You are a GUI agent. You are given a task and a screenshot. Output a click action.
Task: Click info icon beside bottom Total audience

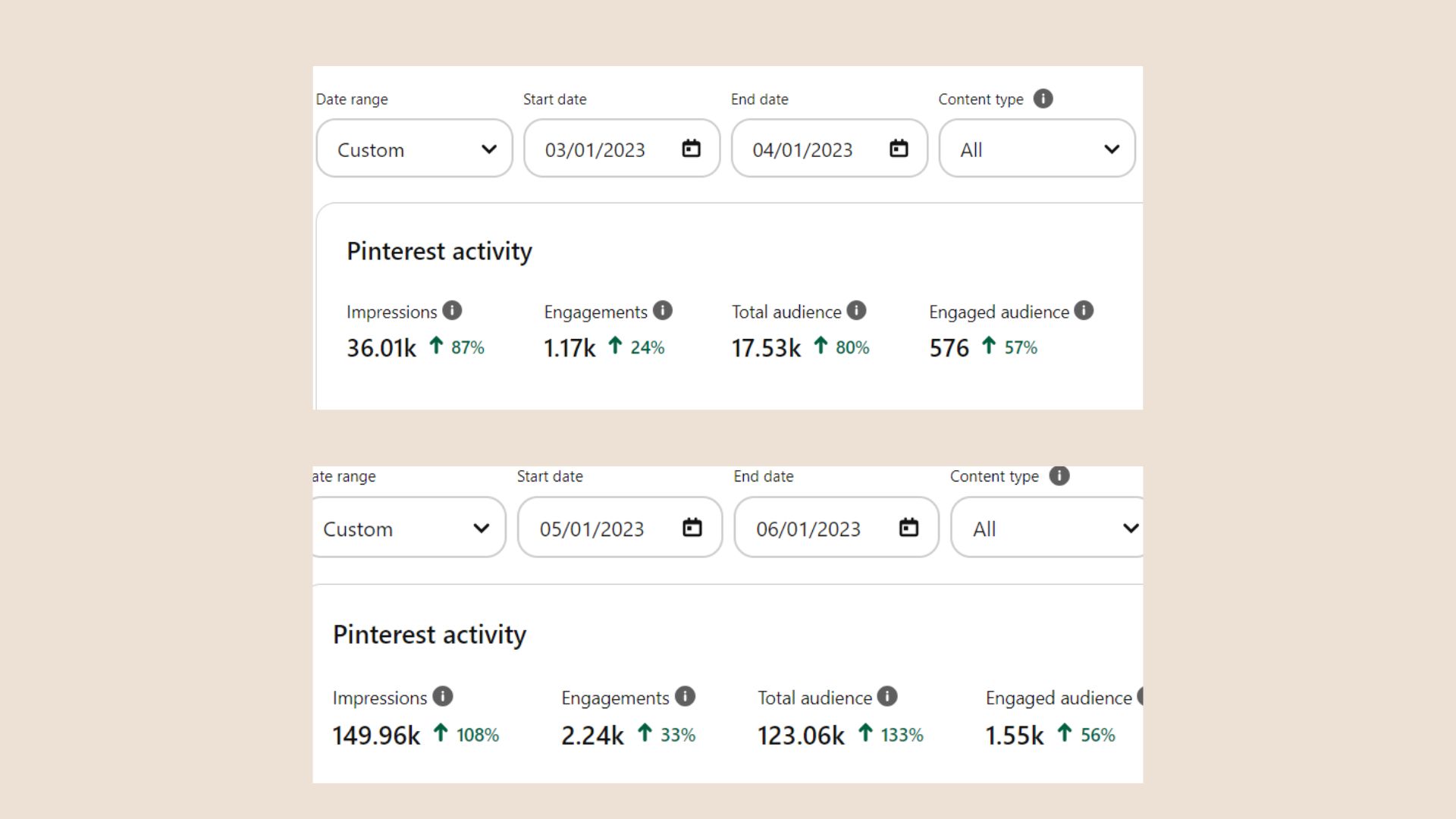pyautogui.click(x=887, y=697)
